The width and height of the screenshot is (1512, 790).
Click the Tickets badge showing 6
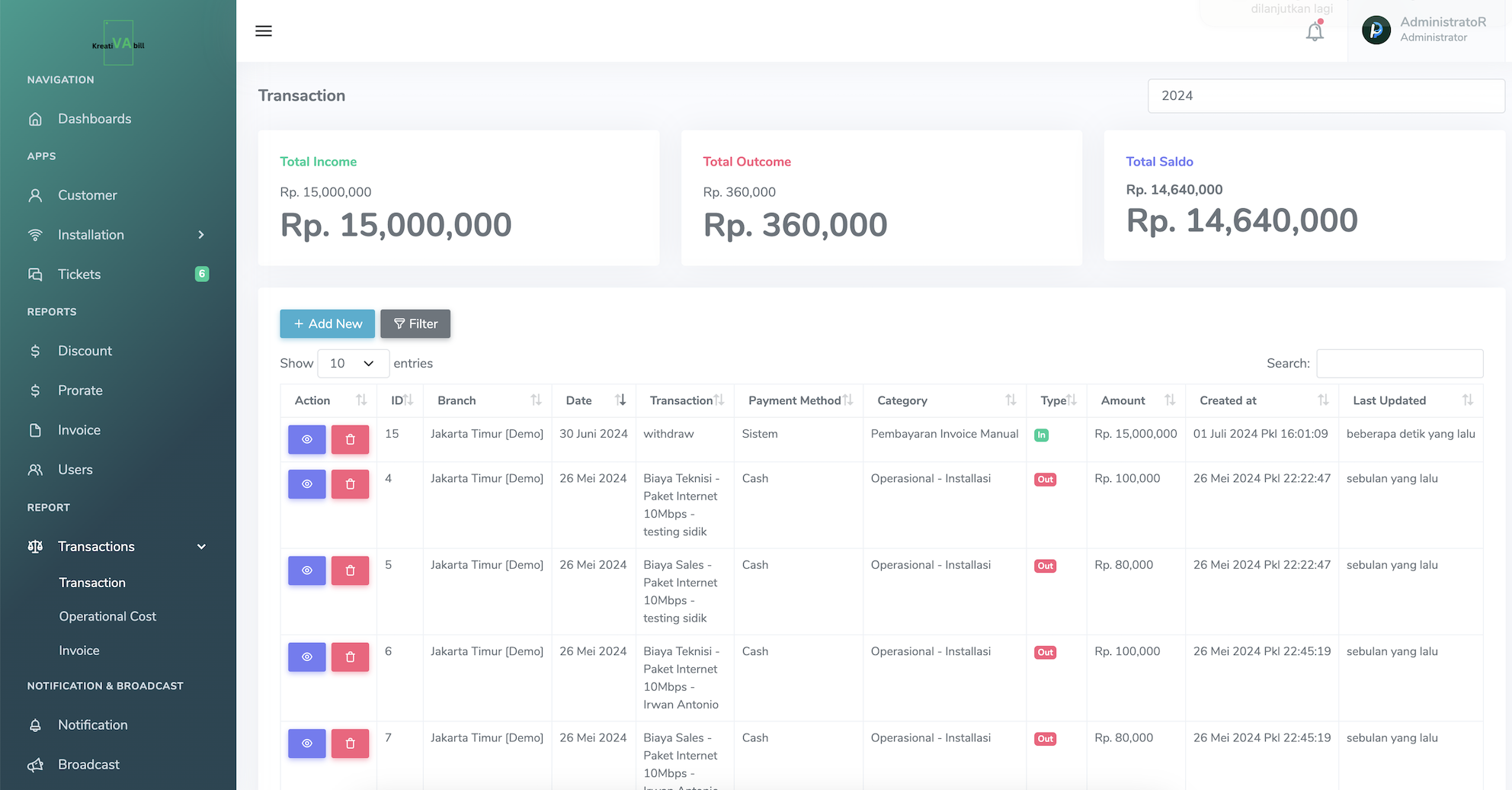point(202,274)
